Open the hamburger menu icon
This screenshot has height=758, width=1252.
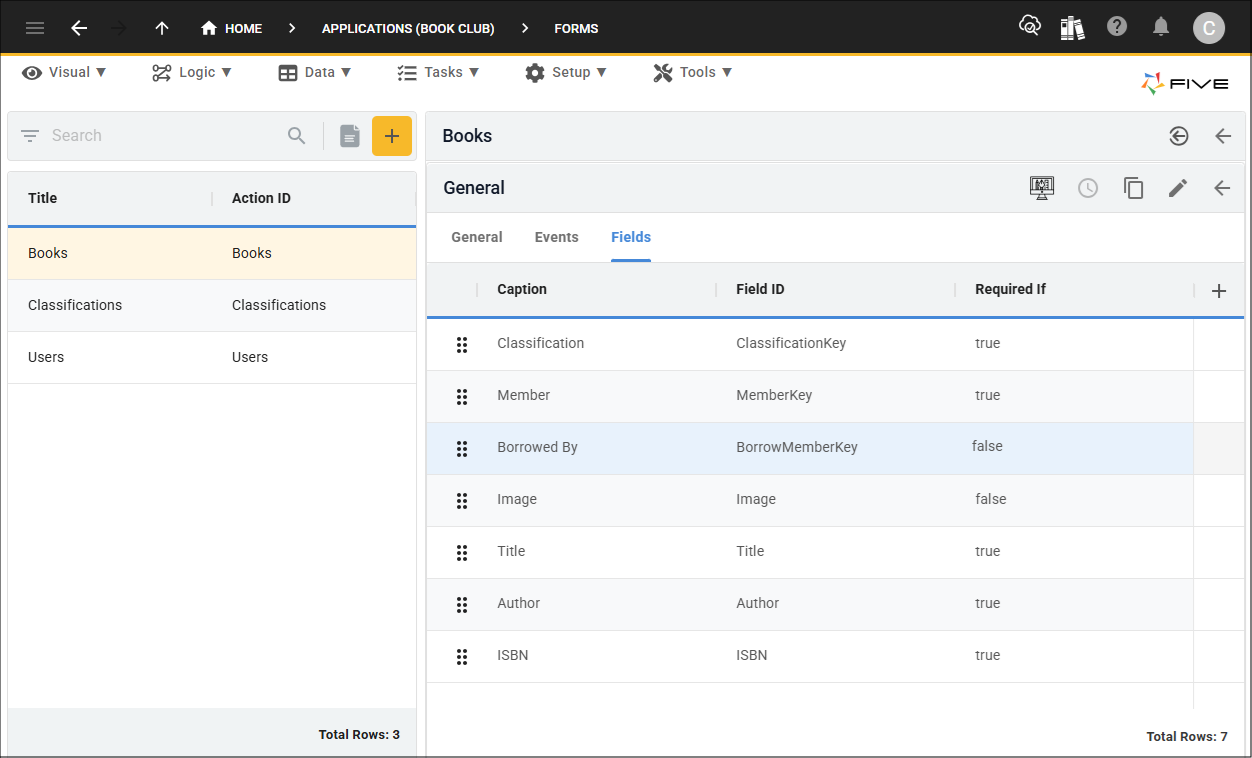[35, 28]
